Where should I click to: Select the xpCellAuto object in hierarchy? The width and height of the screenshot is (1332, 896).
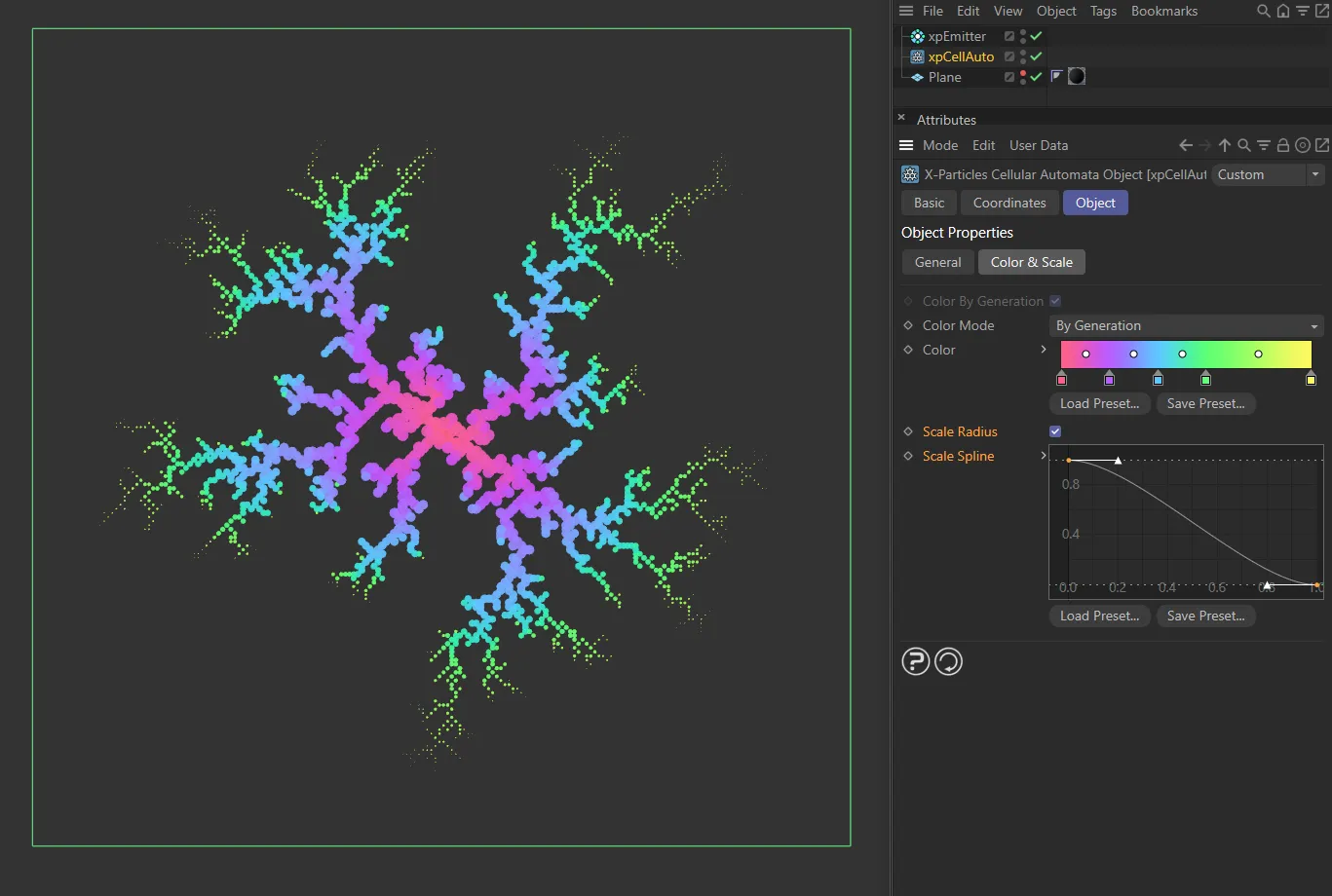pyautogui.click(x=961, y=56)
